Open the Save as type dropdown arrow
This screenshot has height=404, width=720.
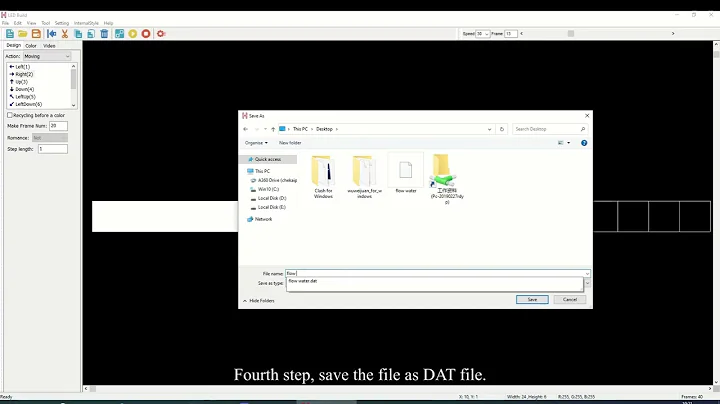click(587, 283)
